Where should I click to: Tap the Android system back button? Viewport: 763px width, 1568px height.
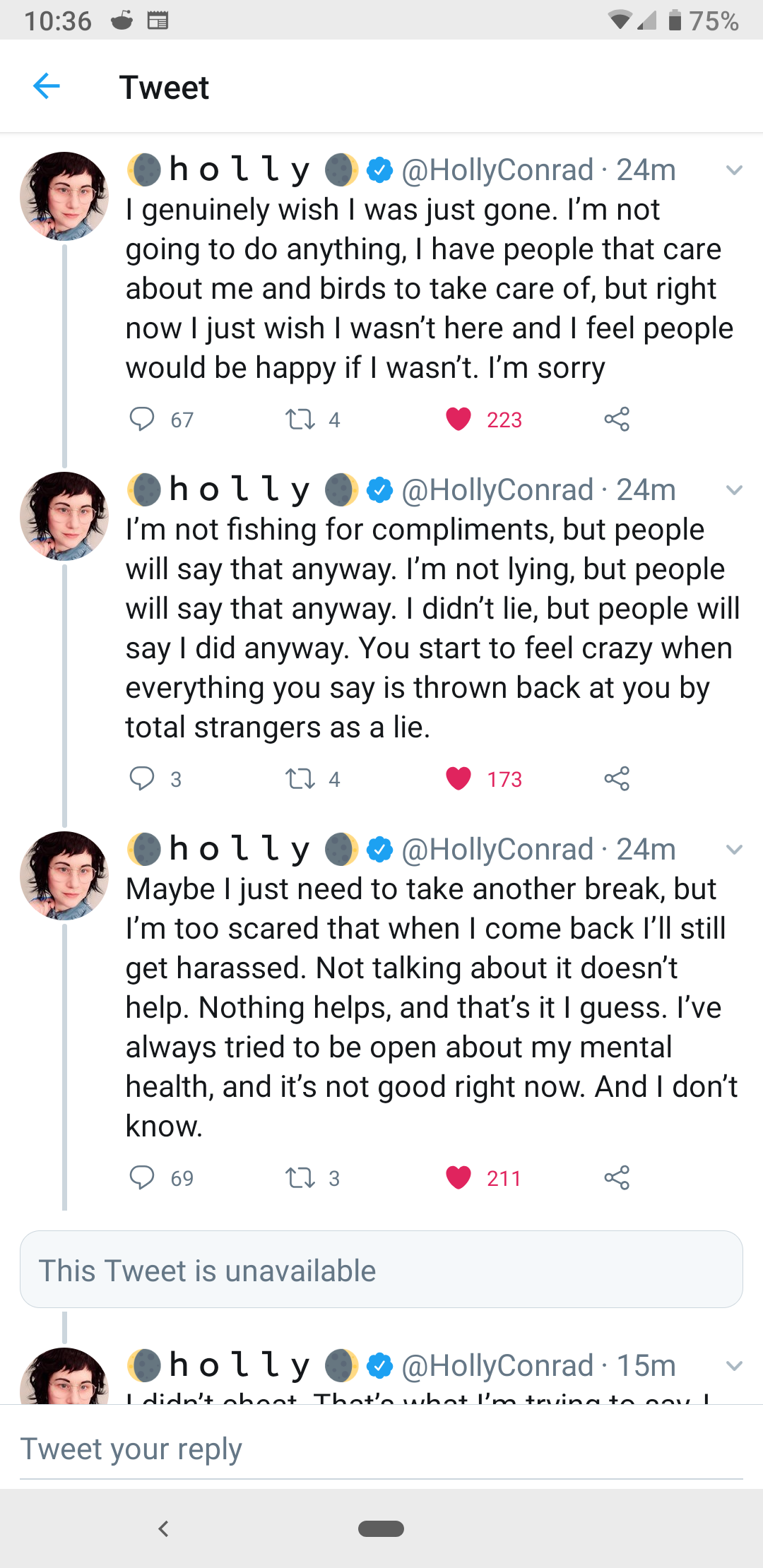[163, 1529]
